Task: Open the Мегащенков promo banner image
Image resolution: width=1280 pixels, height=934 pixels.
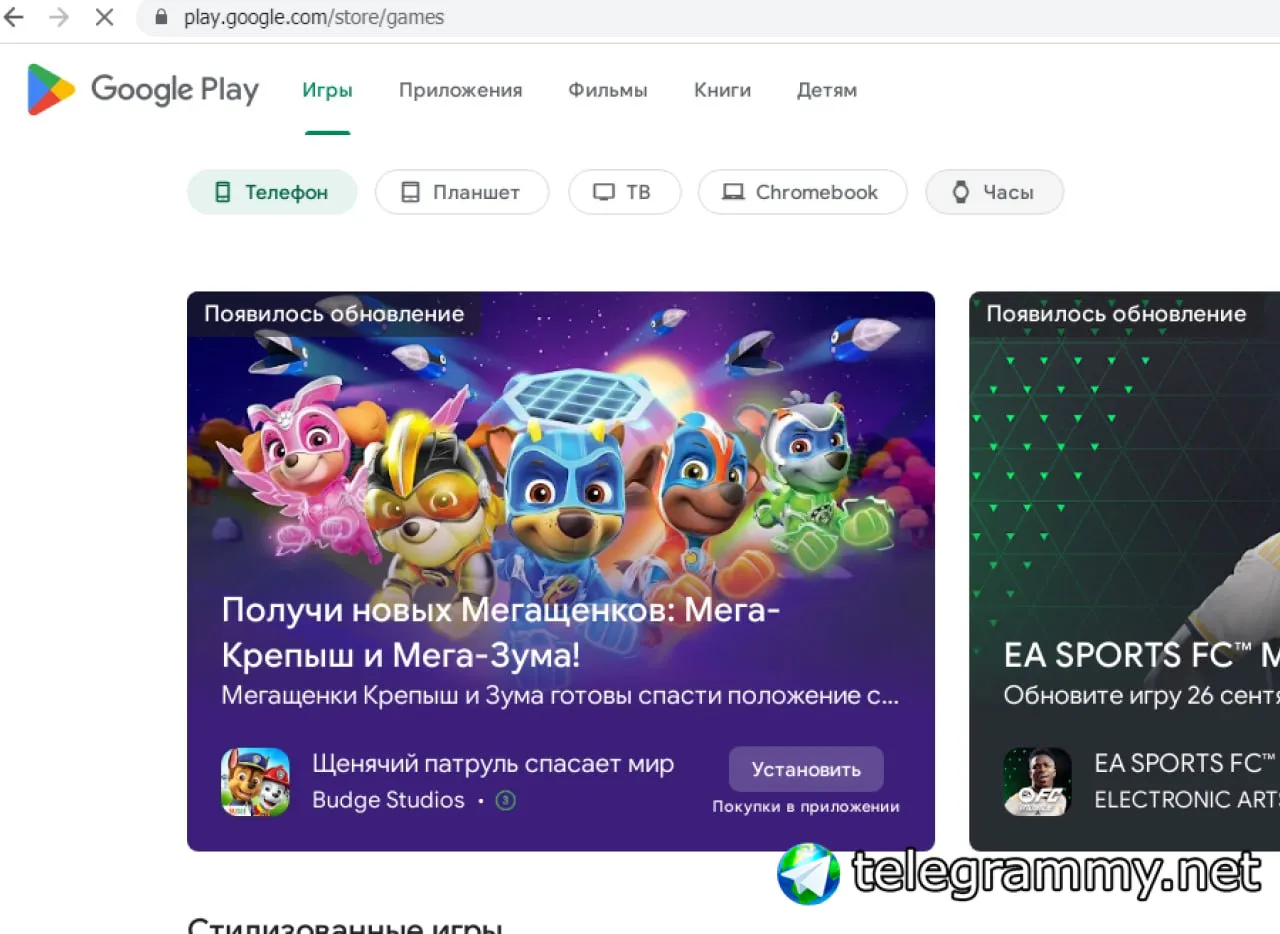Action: coord(561,572)
